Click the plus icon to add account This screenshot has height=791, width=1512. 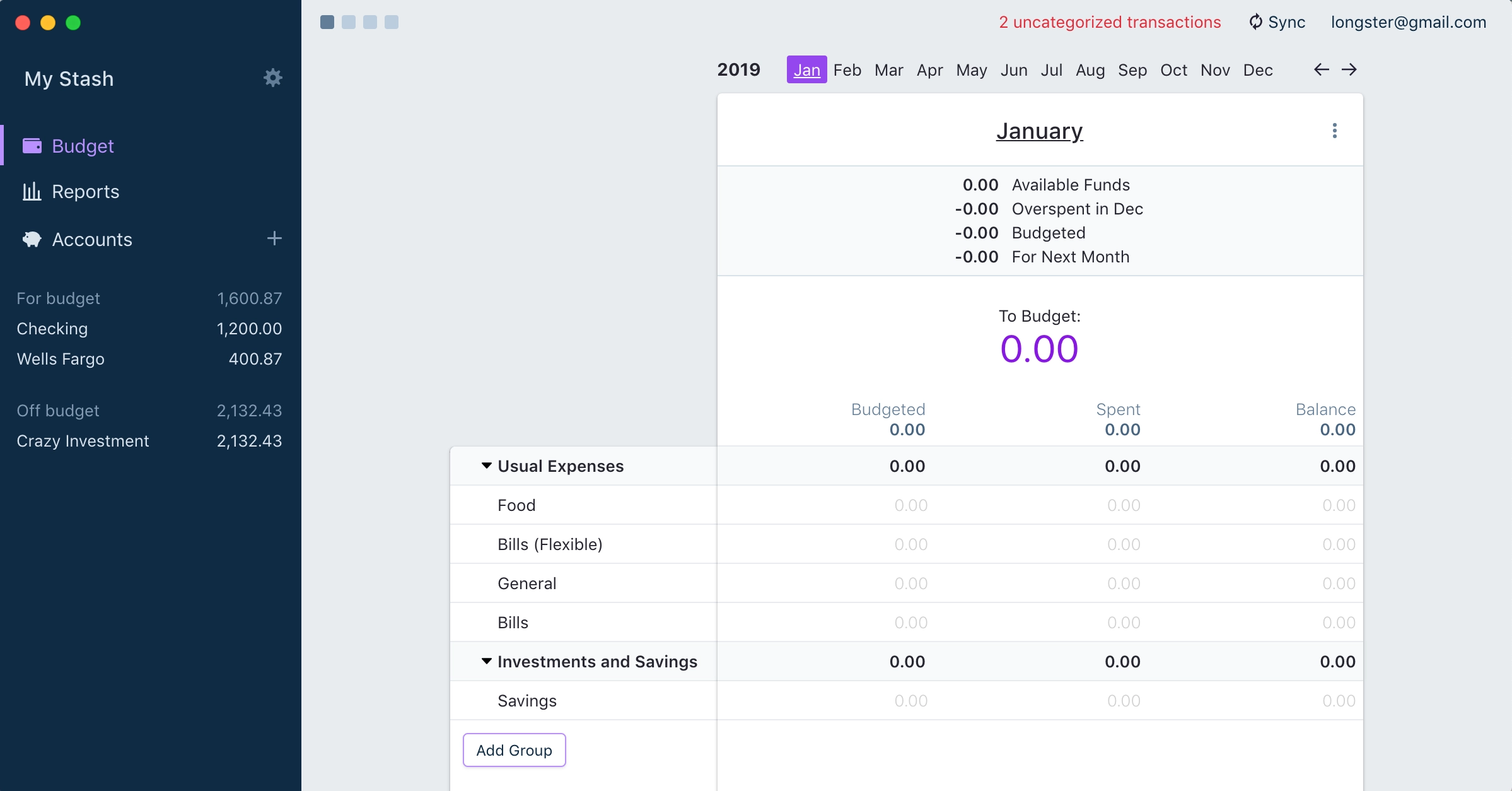click(274, 238)
